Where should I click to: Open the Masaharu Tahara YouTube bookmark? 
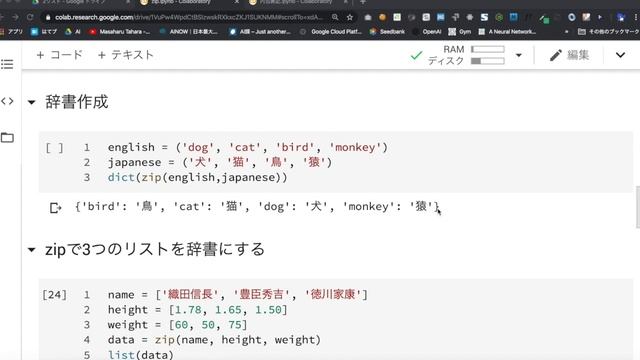click(x=120, y=31)
